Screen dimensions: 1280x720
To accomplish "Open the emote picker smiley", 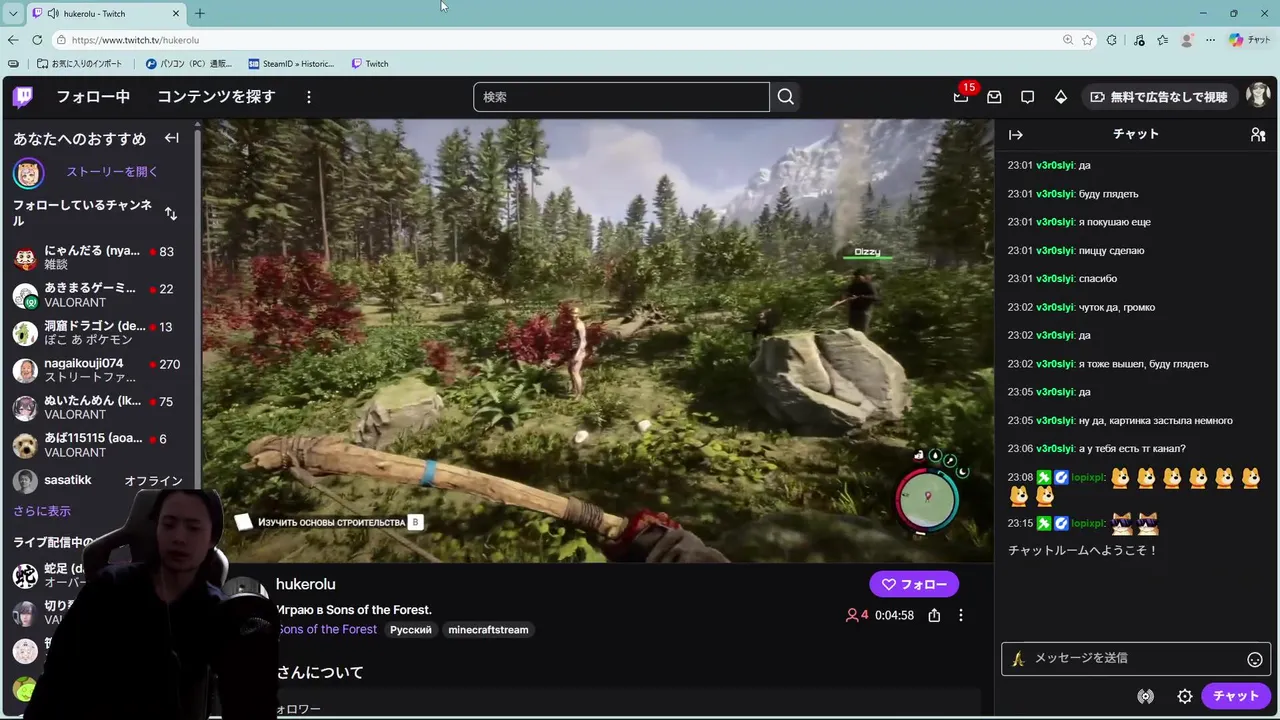I will click(x=1255, y=659).
